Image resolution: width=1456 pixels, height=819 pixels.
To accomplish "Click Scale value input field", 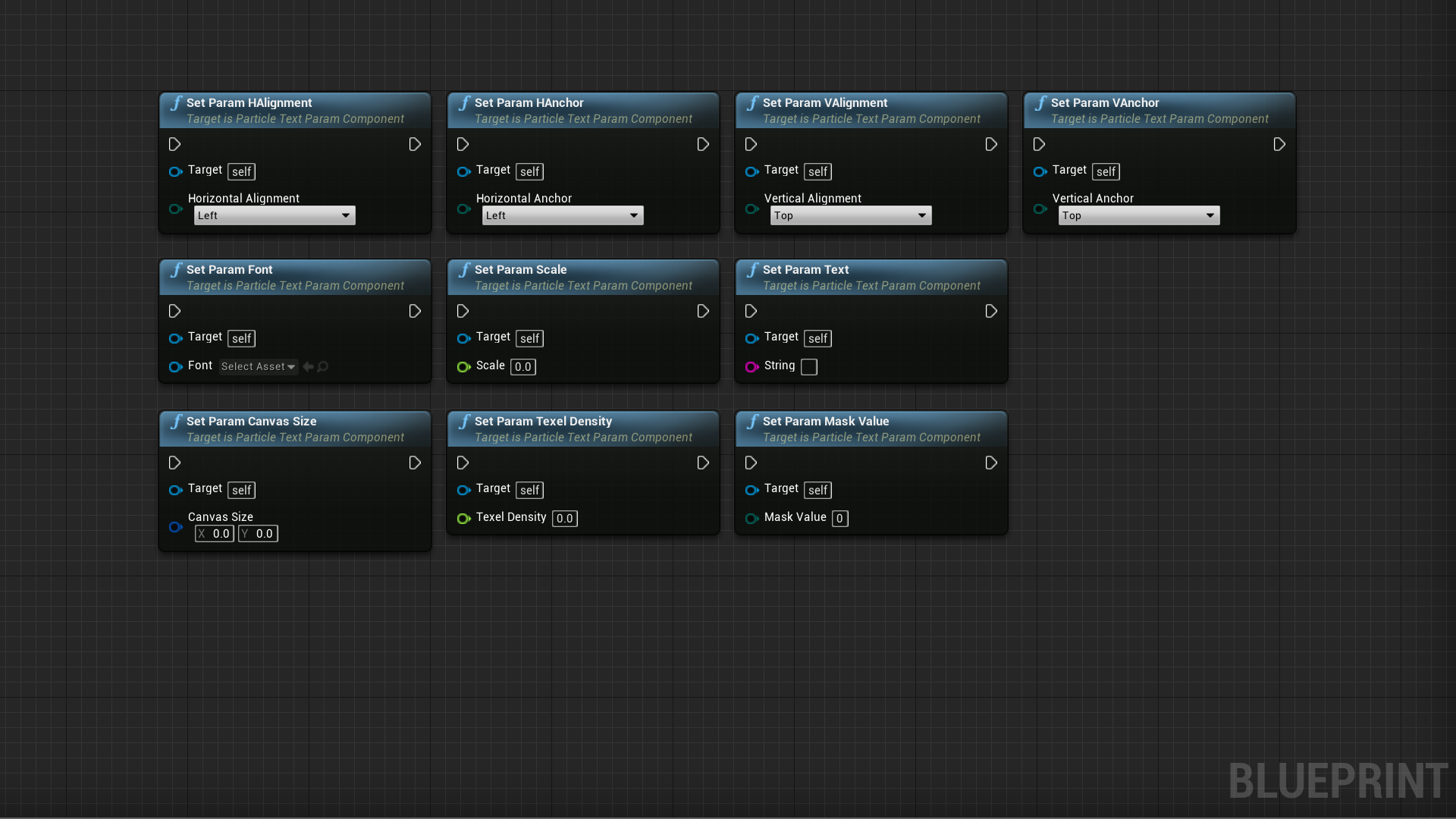I will [523, 367].
